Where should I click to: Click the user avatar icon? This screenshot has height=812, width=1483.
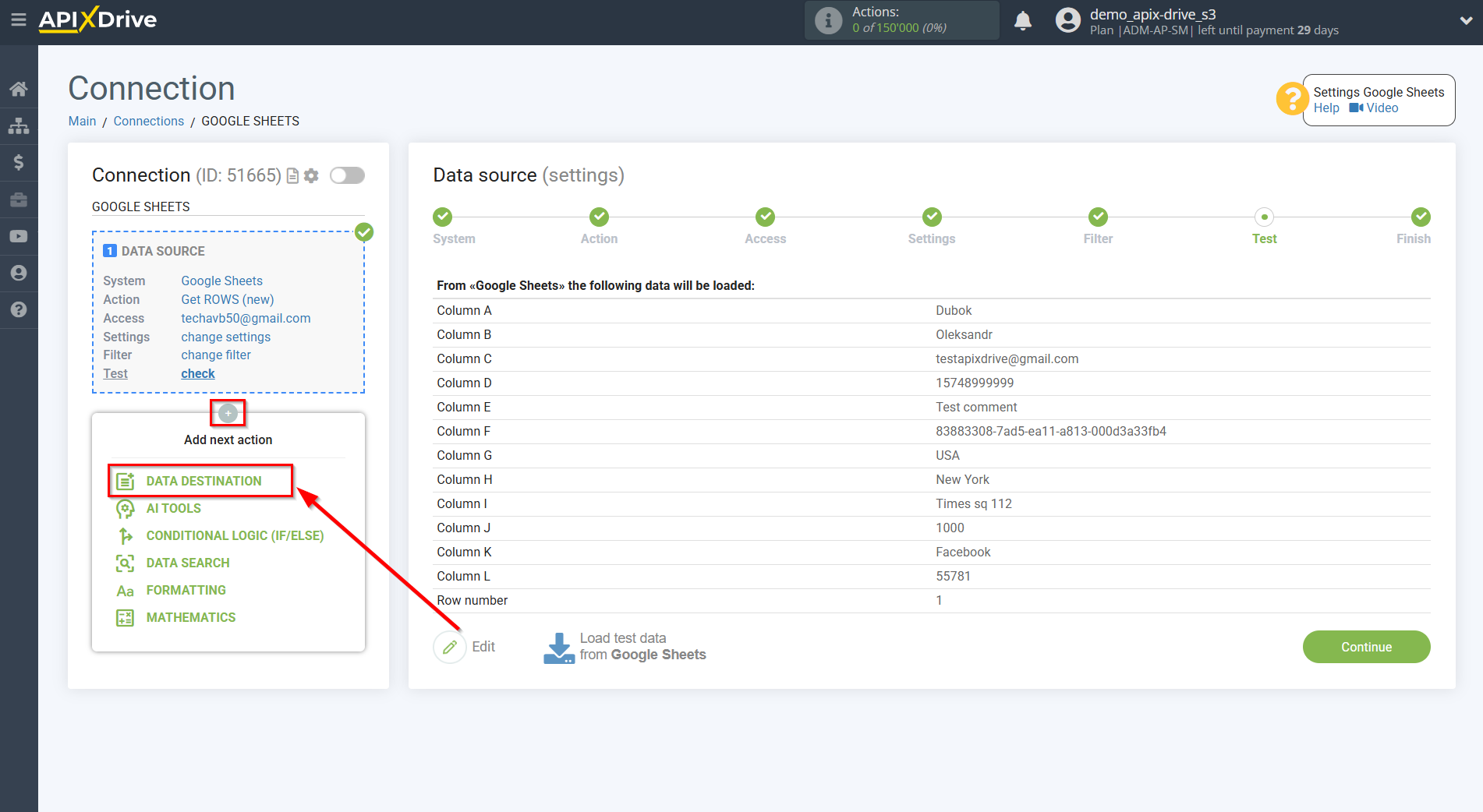[x=1067, y=20]
